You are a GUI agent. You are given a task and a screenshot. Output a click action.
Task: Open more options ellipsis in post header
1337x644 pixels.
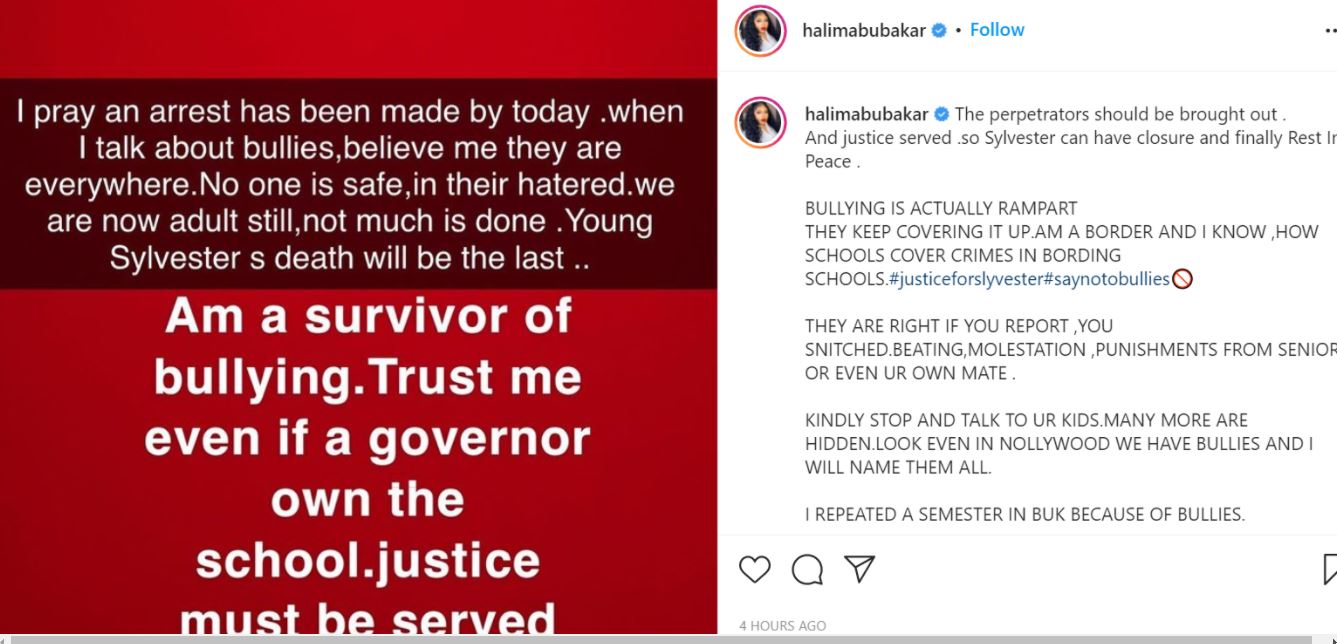1329,31
